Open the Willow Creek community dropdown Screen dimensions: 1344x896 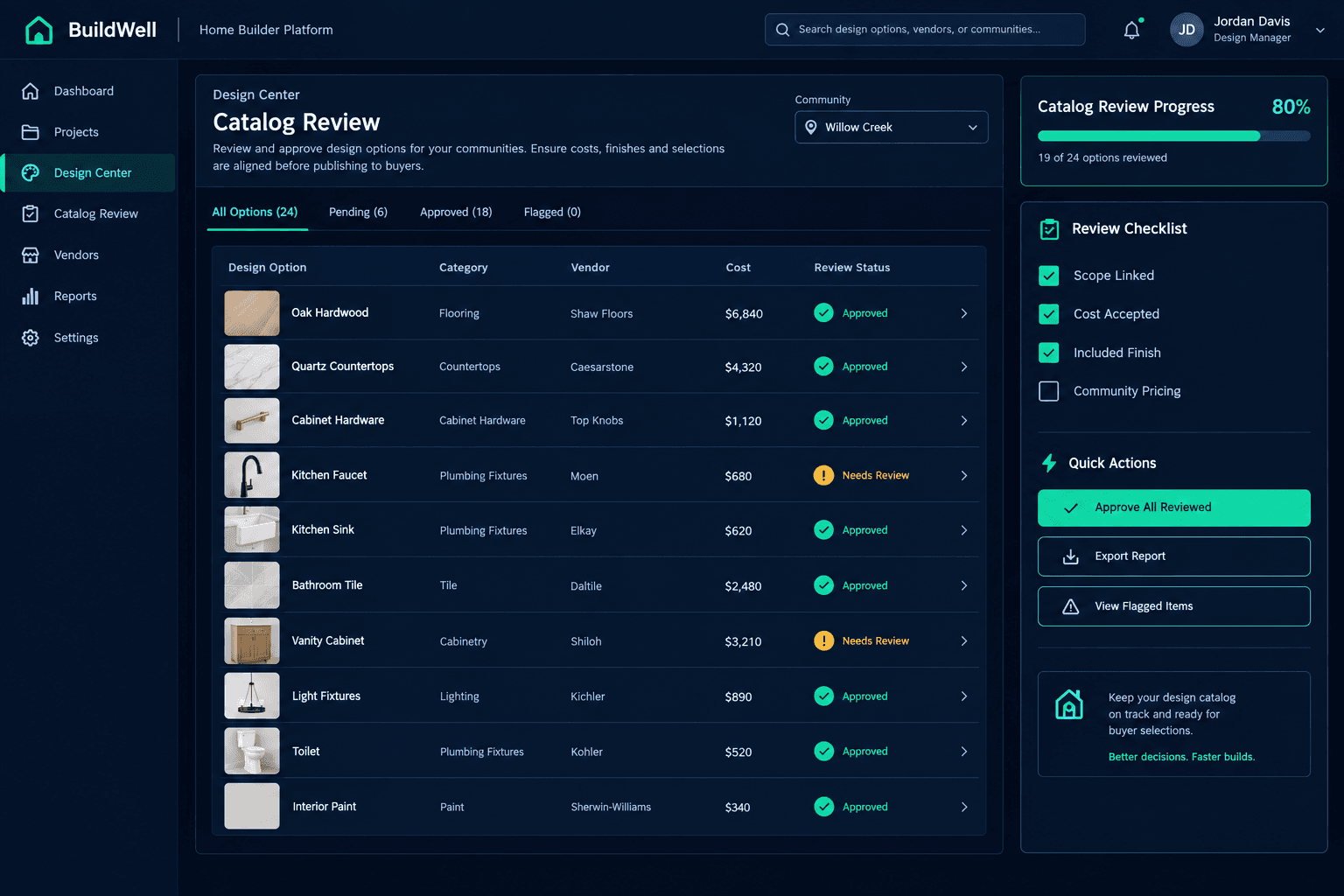point(891,127)
